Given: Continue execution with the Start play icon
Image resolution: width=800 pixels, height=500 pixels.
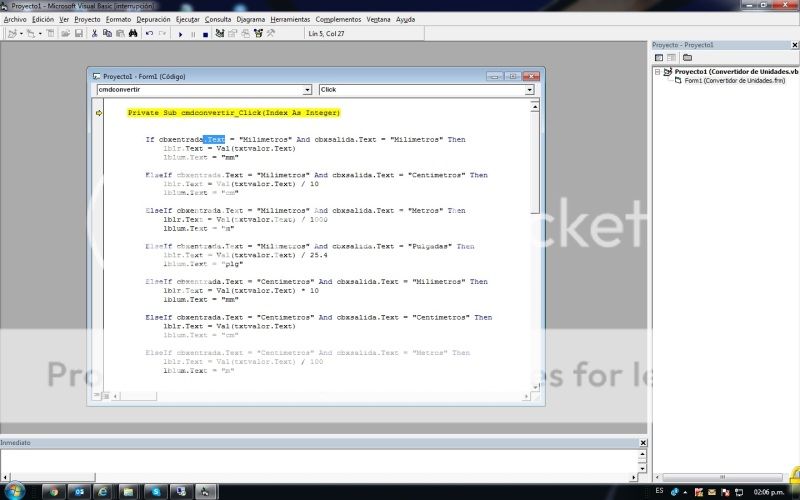Looking at the screenshot, I should (x=180, y=34).
